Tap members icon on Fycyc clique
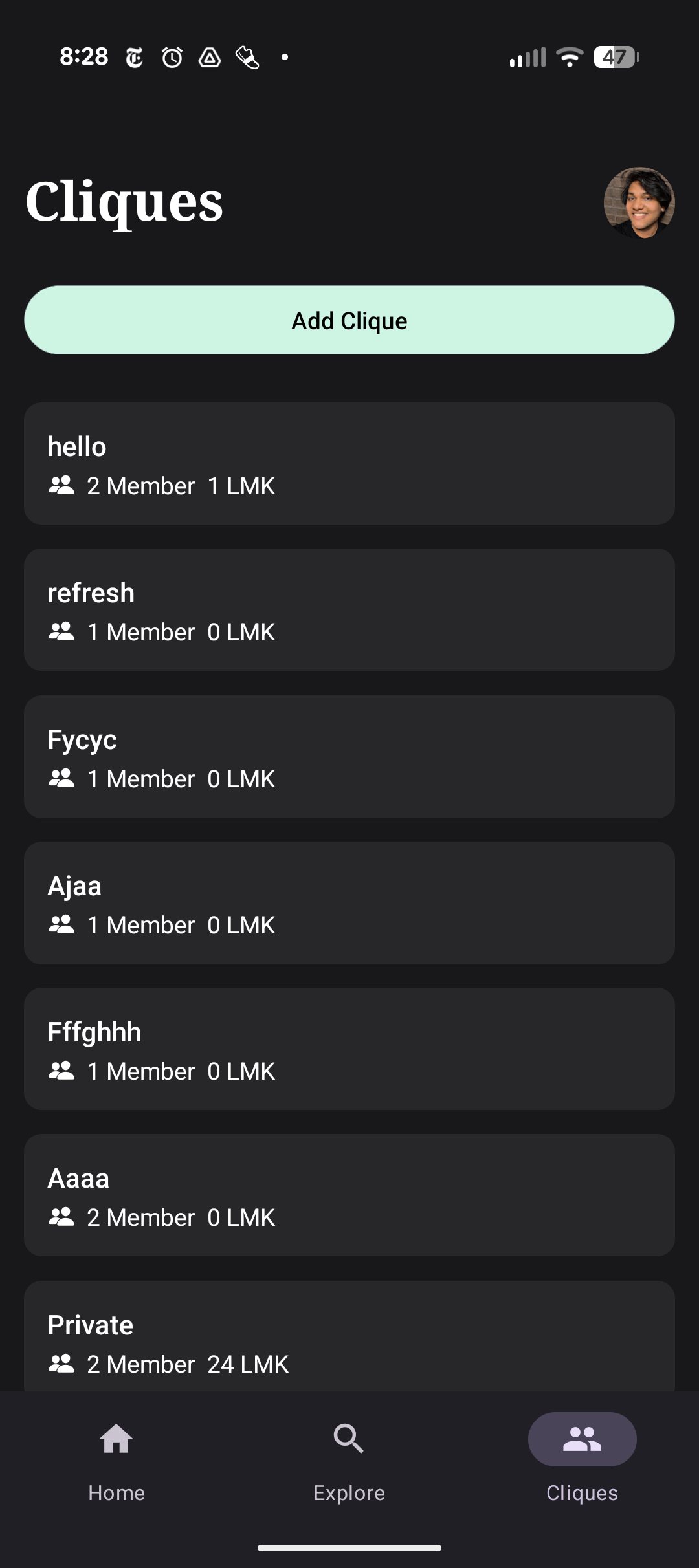Viewport: 699px width, 1568px height. (61, 779)
